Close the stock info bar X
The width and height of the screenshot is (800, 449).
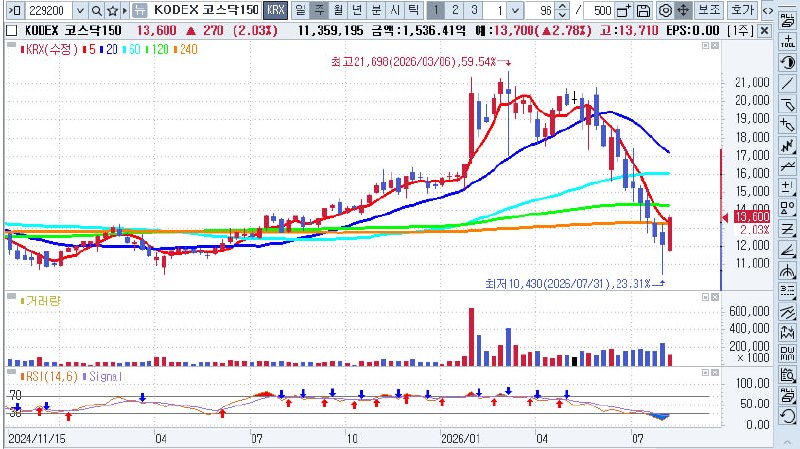(x=764, y=31)
